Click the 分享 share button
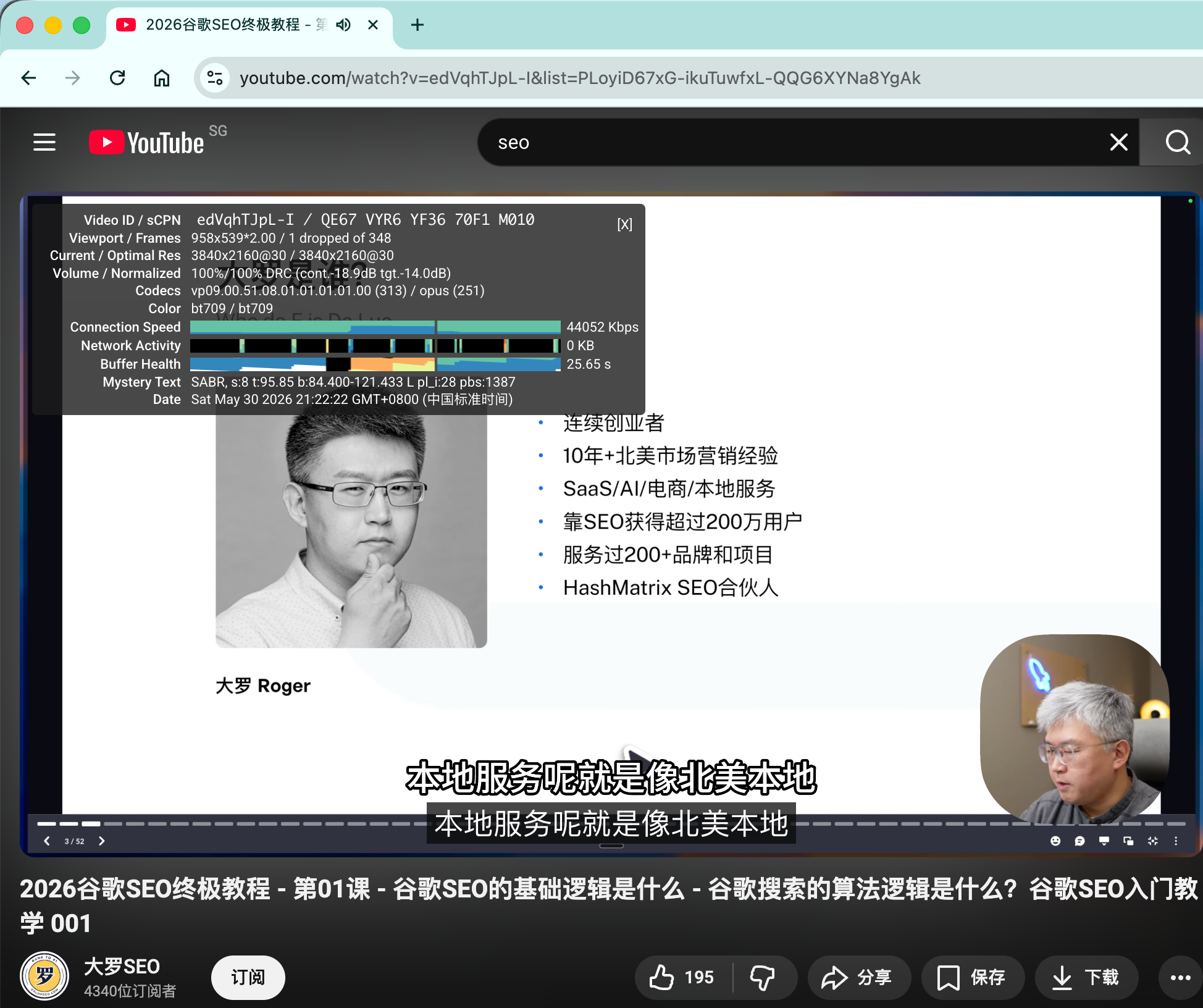This screenshot has height=1008, width=1203. click(x=858, y=977)
